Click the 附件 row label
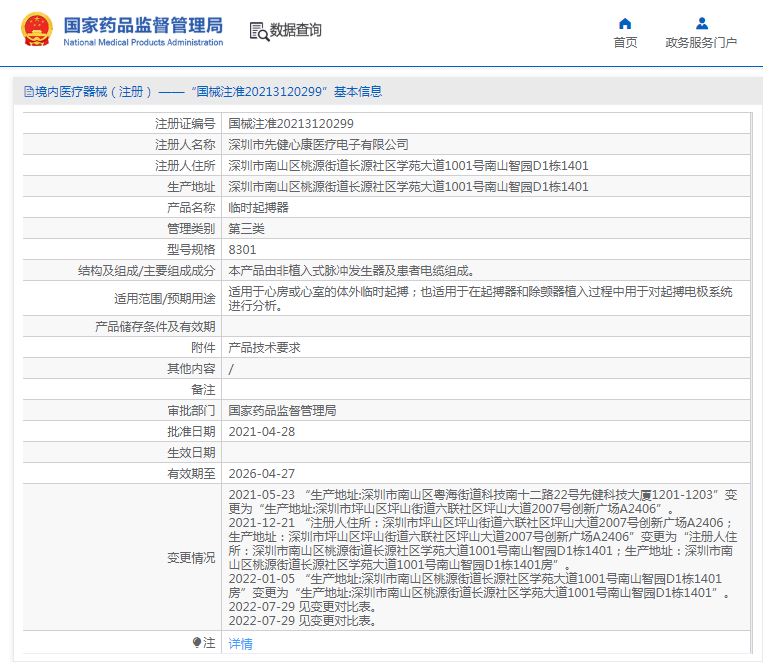763x662 pixels. pyautogui.click(x=203, y=347)
